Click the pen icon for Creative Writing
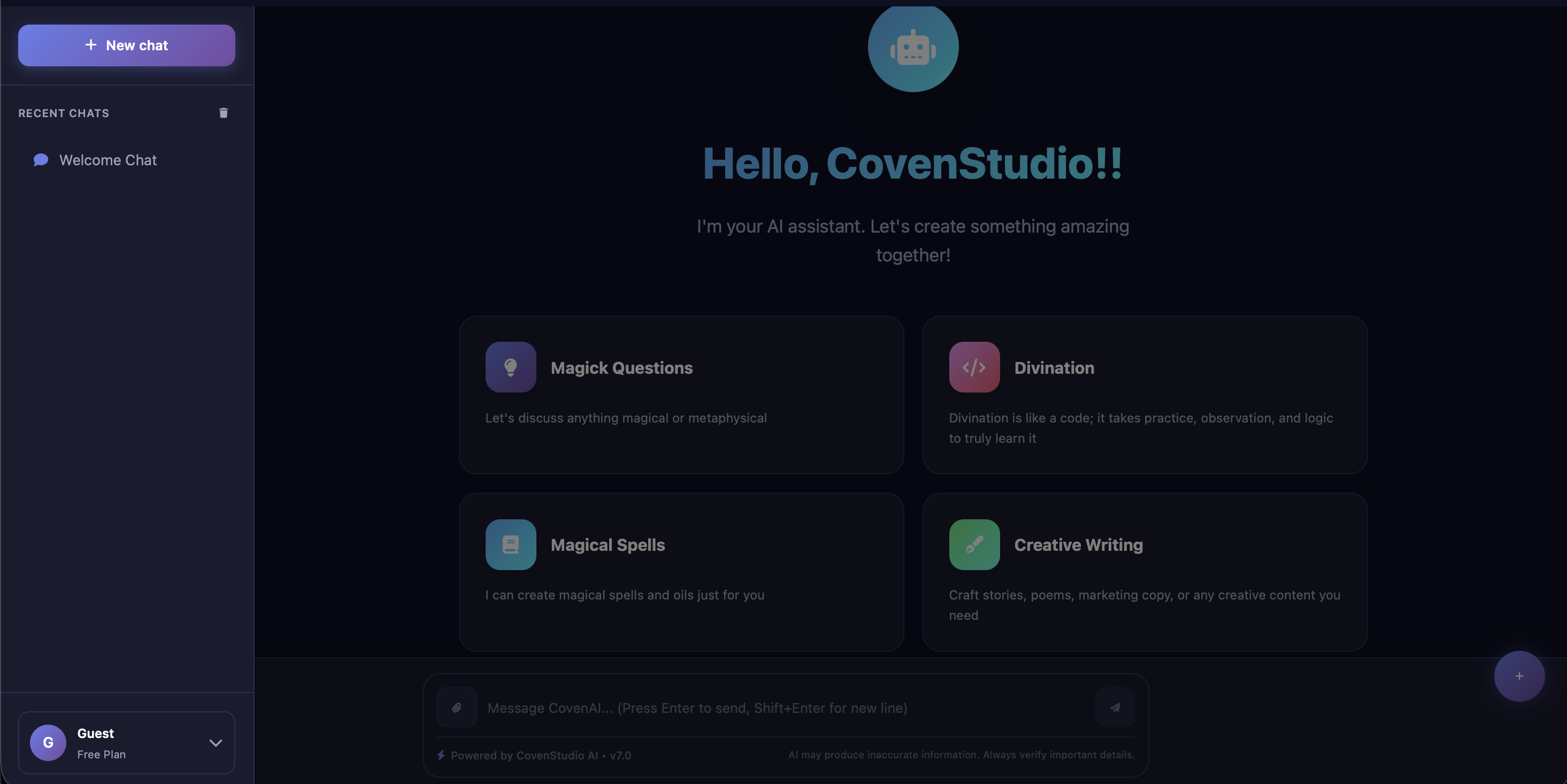1567x784 pixels. 974,544
